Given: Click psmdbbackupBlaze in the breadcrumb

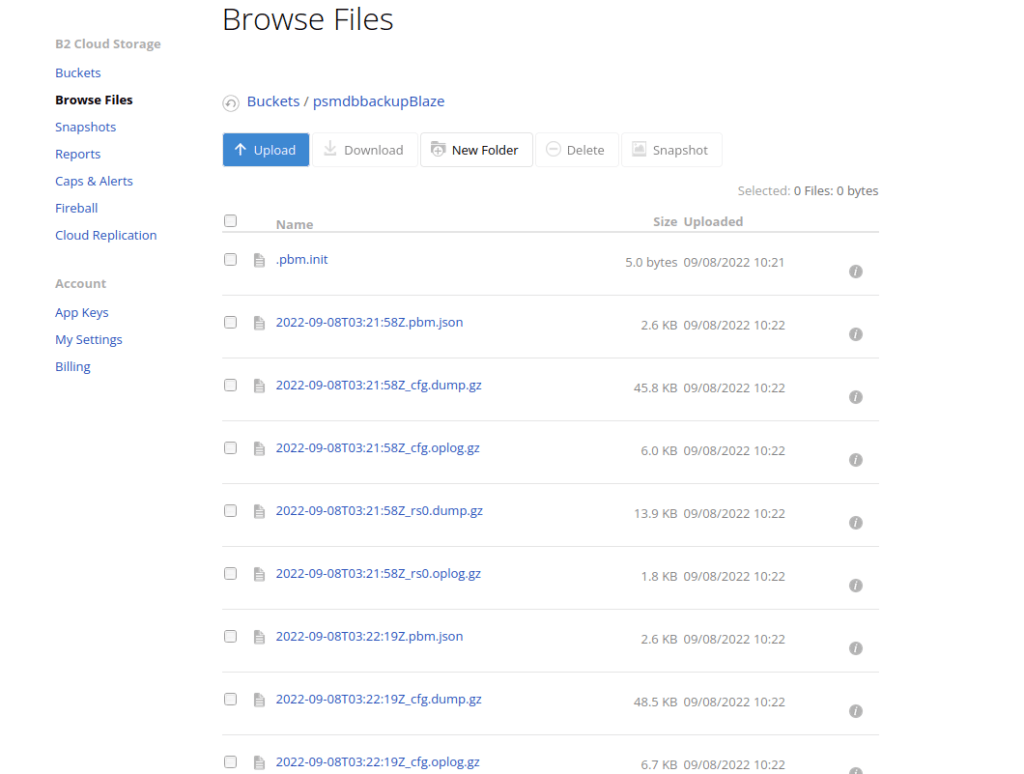Looking at the screenshot, I should coord(379,101).
